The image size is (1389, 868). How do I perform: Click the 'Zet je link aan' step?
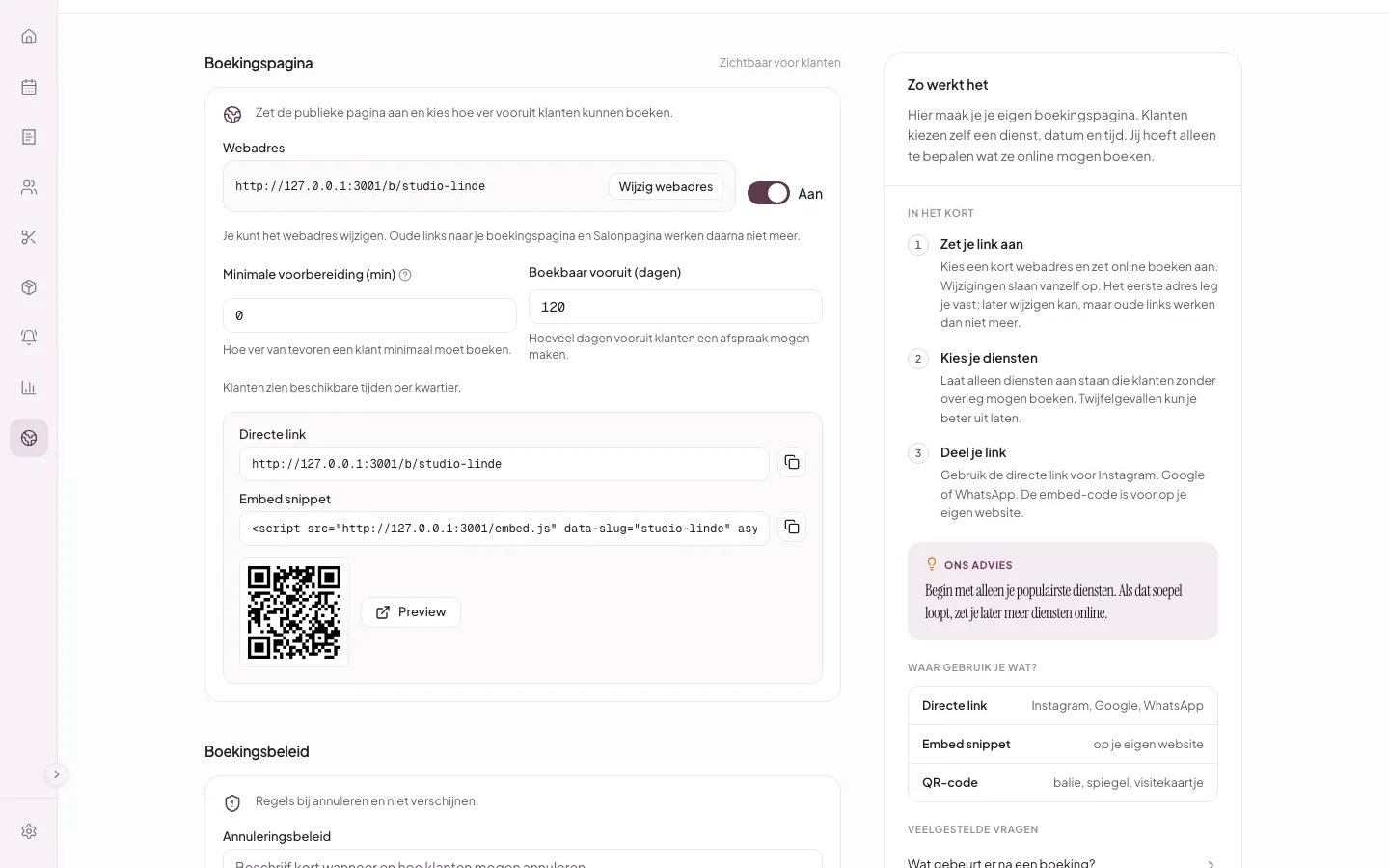coord(1063,283)
